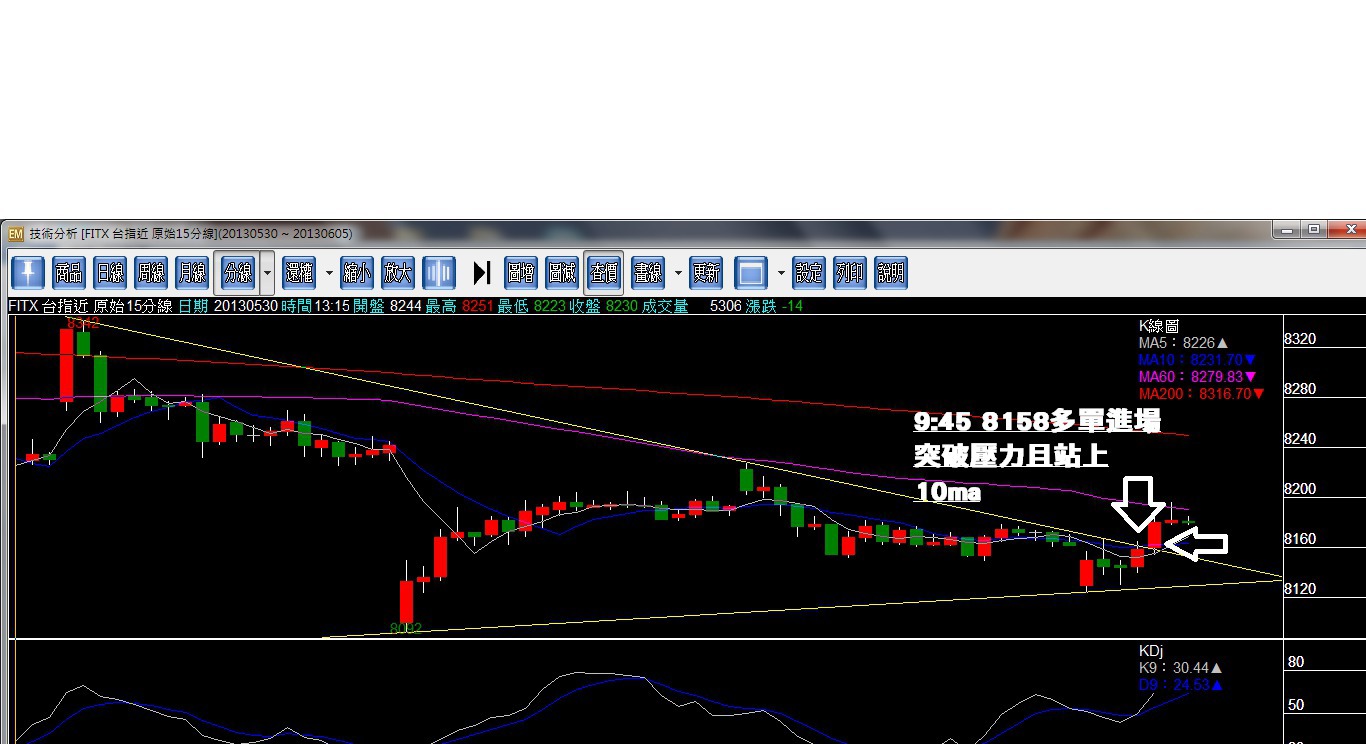The width and height of the screenshot is (1366, 744).
Task: Click the pin icon in the toolbar
Action: pyautogui.click(x=28, y=272)
